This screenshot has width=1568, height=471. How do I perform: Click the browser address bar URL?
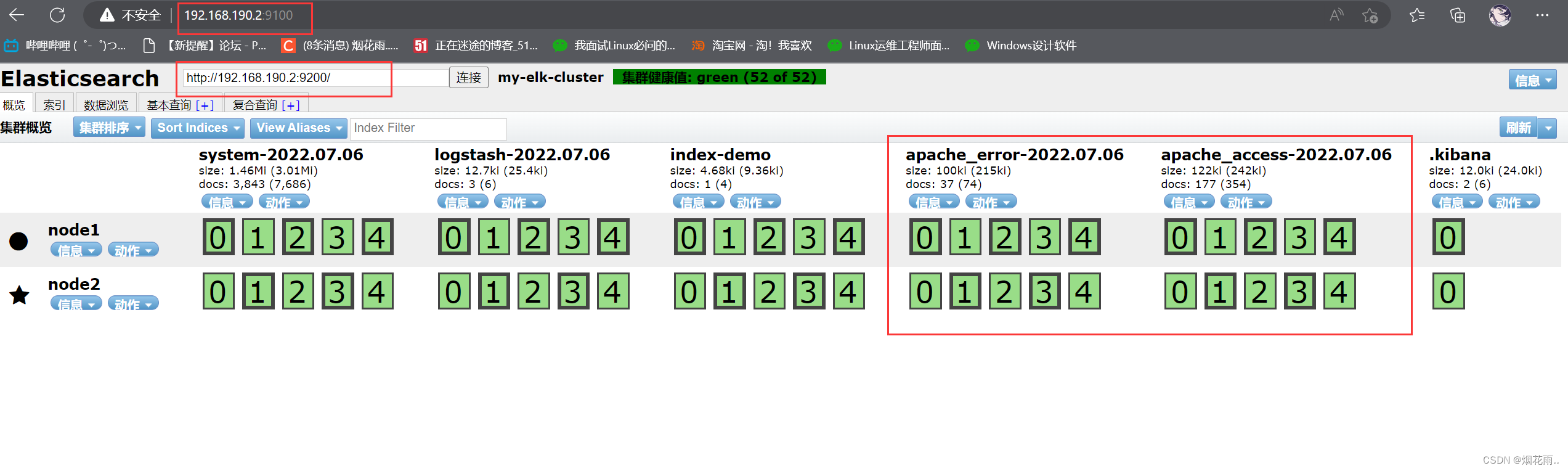(239, 15)
